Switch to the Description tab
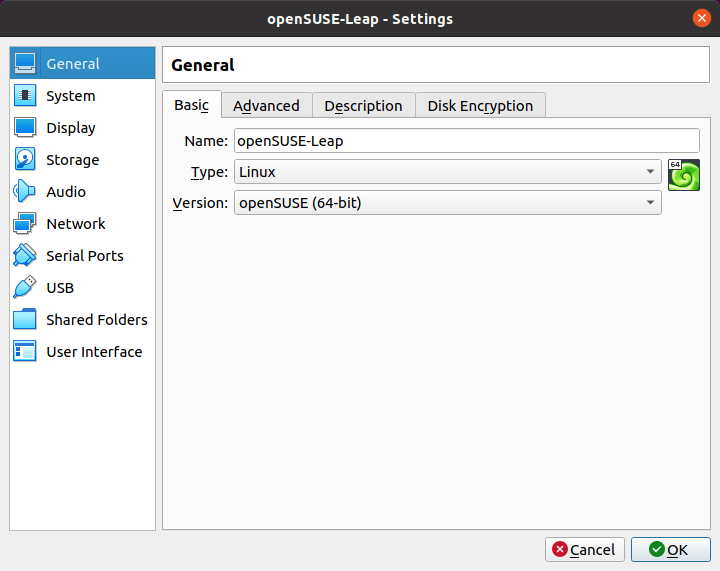Screen dimensions: 720x571 coord(363,106)
